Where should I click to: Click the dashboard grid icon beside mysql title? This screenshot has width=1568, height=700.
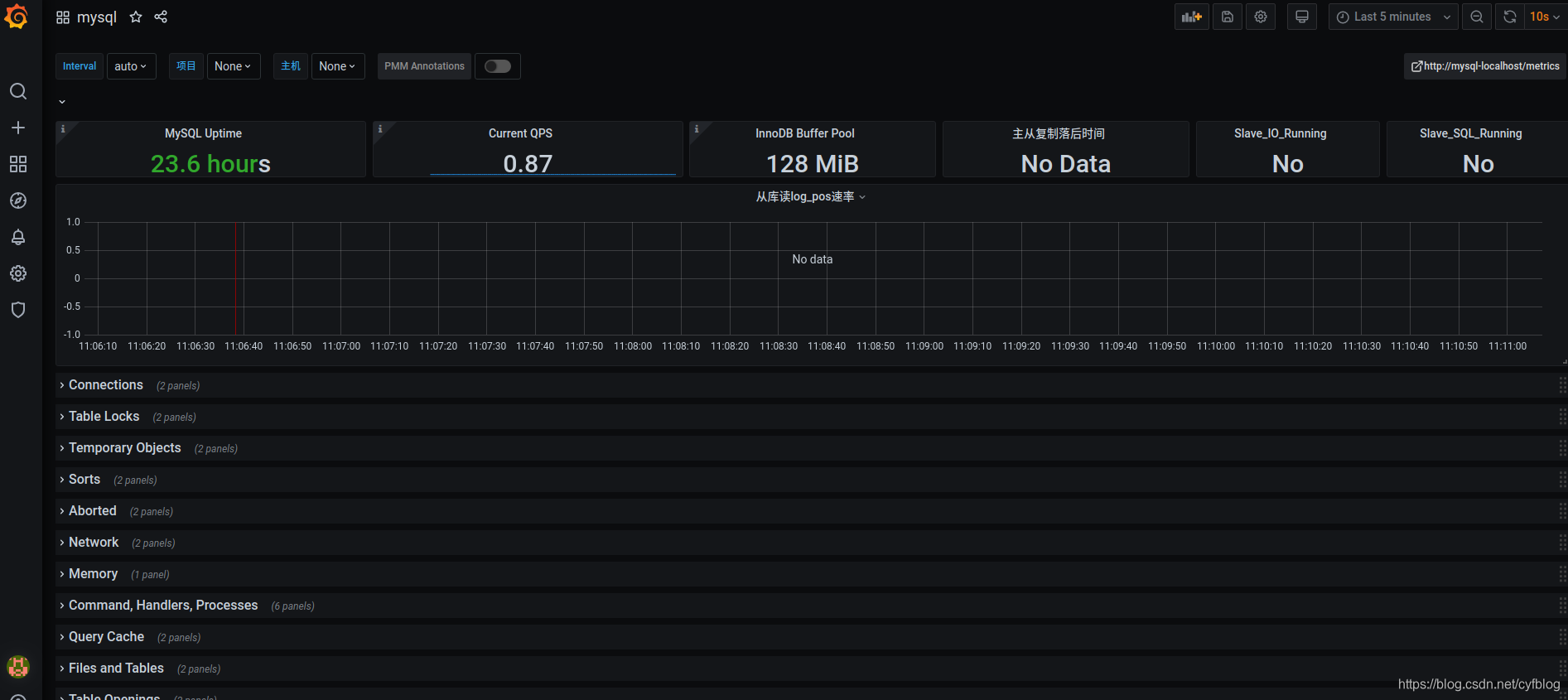tap(63, 17)
